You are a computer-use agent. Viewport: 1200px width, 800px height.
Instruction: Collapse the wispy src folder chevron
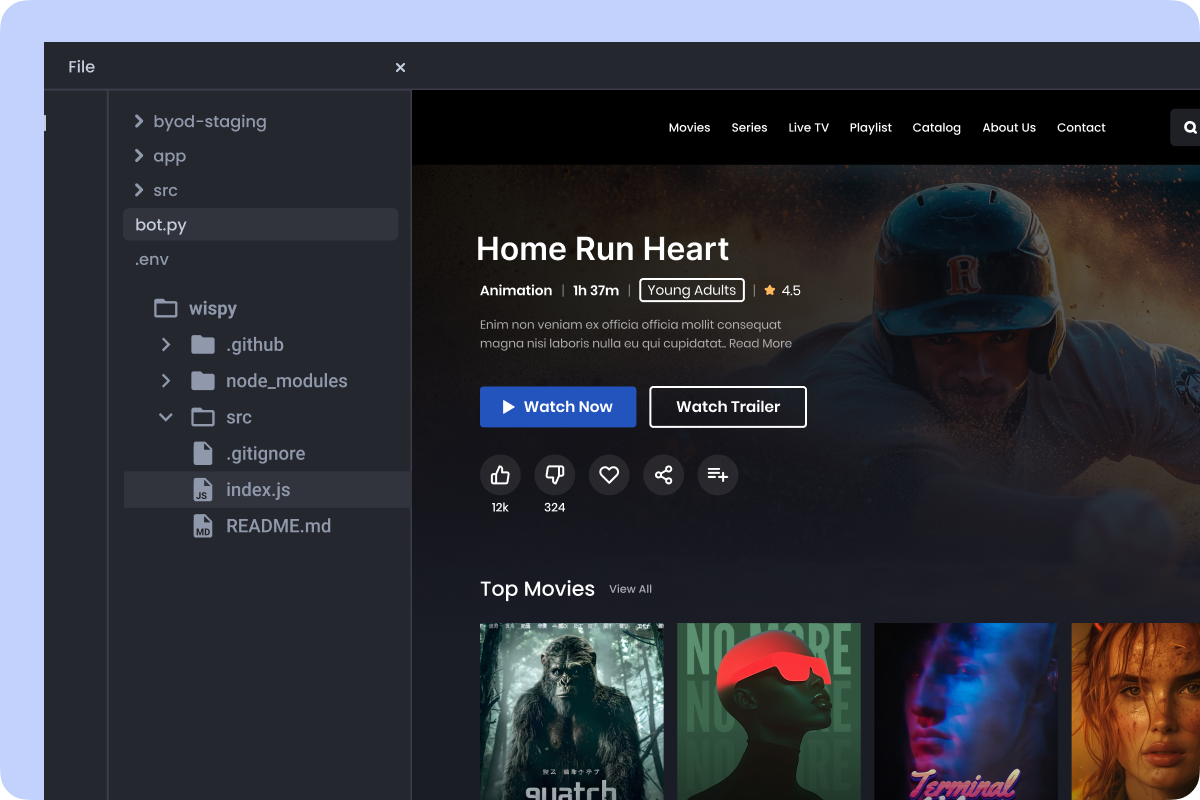coord(166,417)
